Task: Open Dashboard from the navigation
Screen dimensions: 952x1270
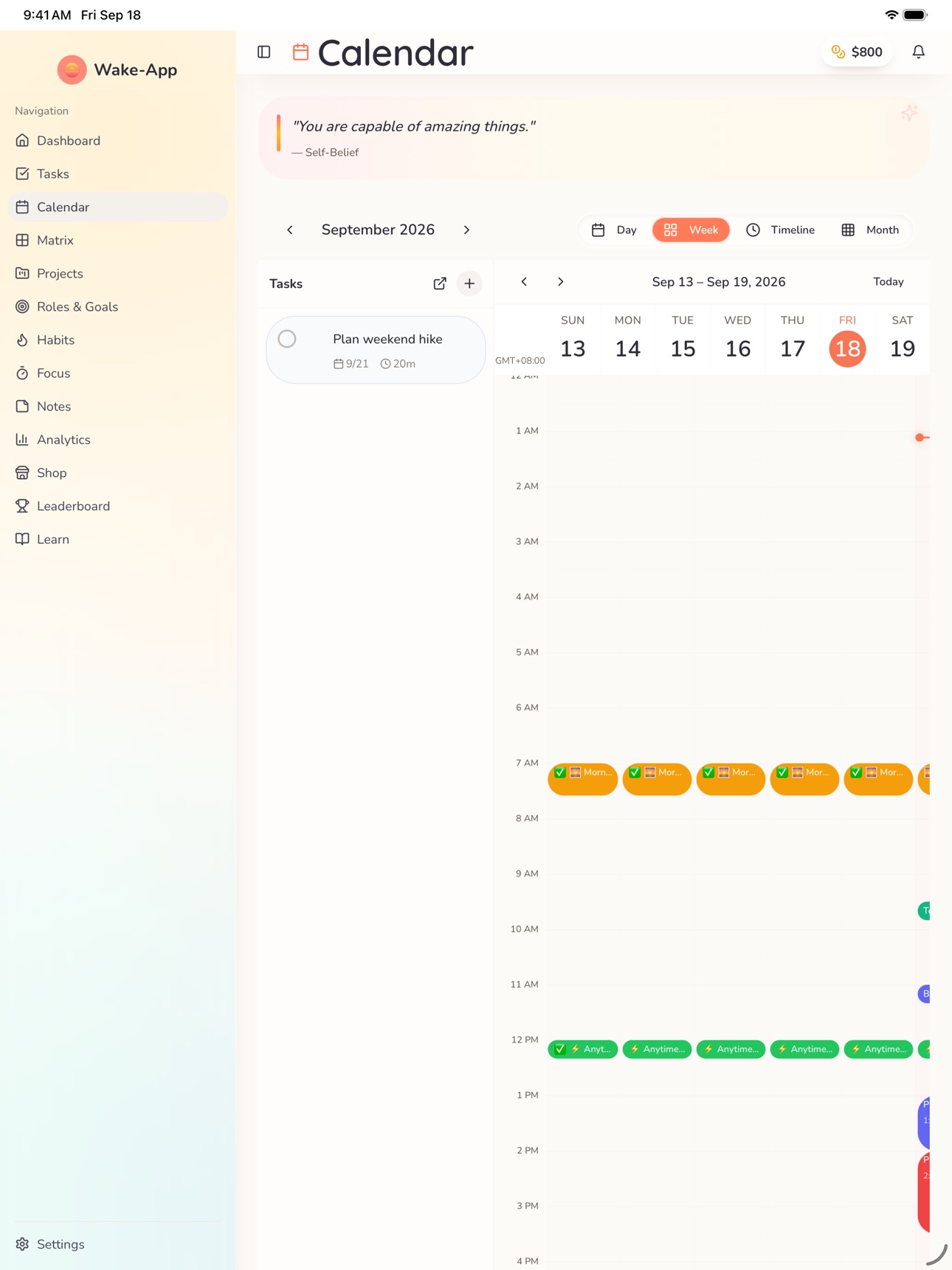Action: [x=118, y=140]
